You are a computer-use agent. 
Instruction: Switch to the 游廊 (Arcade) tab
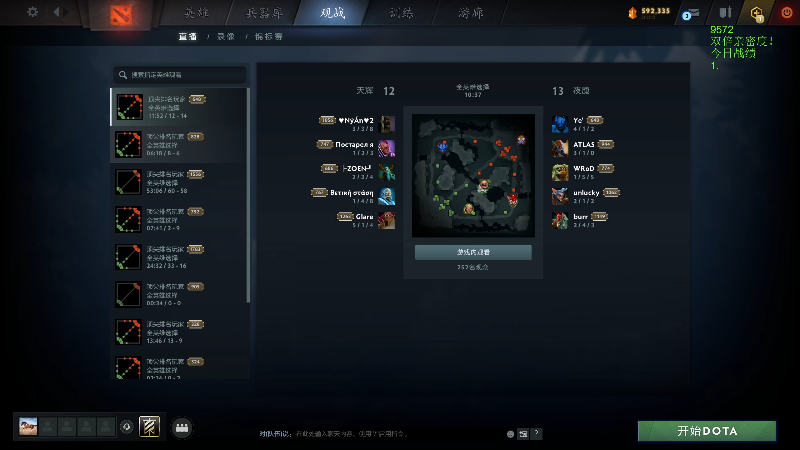(x=470, y=13)
